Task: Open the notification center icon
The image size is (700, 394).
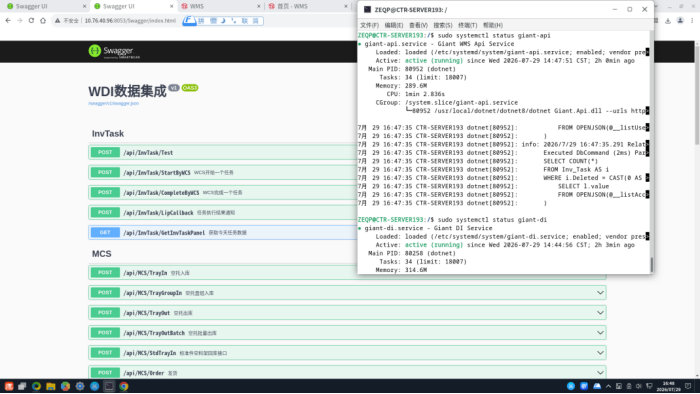Action: coord(688,386)
